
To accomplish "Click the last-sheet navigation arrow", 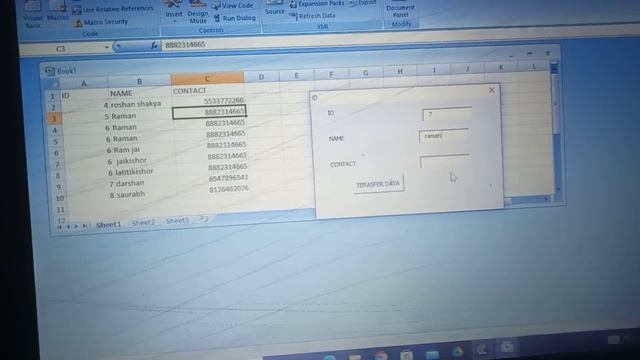I will point(84,226).
